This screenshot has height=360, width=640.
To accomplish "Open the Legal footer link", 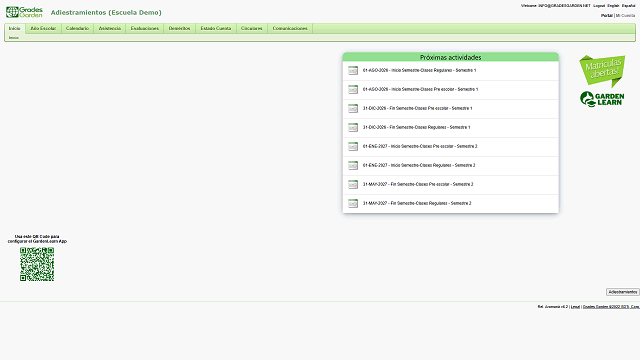I will point(575,307).
